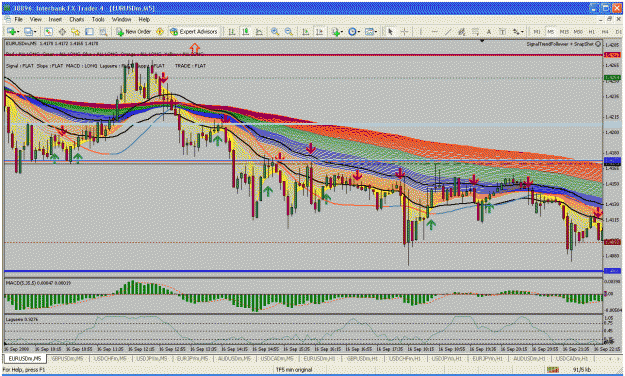Open the Profiles toolbar button
The width and height of the screenshot is (625, 376).
[x=29, y=31]
